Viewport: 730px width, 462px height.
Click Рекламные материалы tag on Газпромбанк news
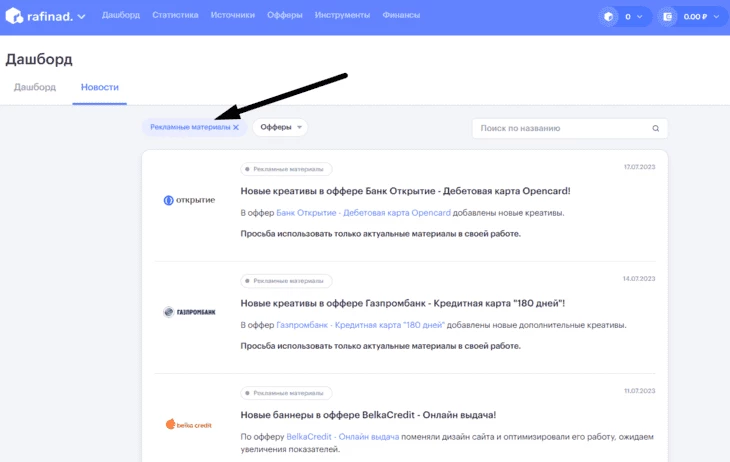point(286,281)
